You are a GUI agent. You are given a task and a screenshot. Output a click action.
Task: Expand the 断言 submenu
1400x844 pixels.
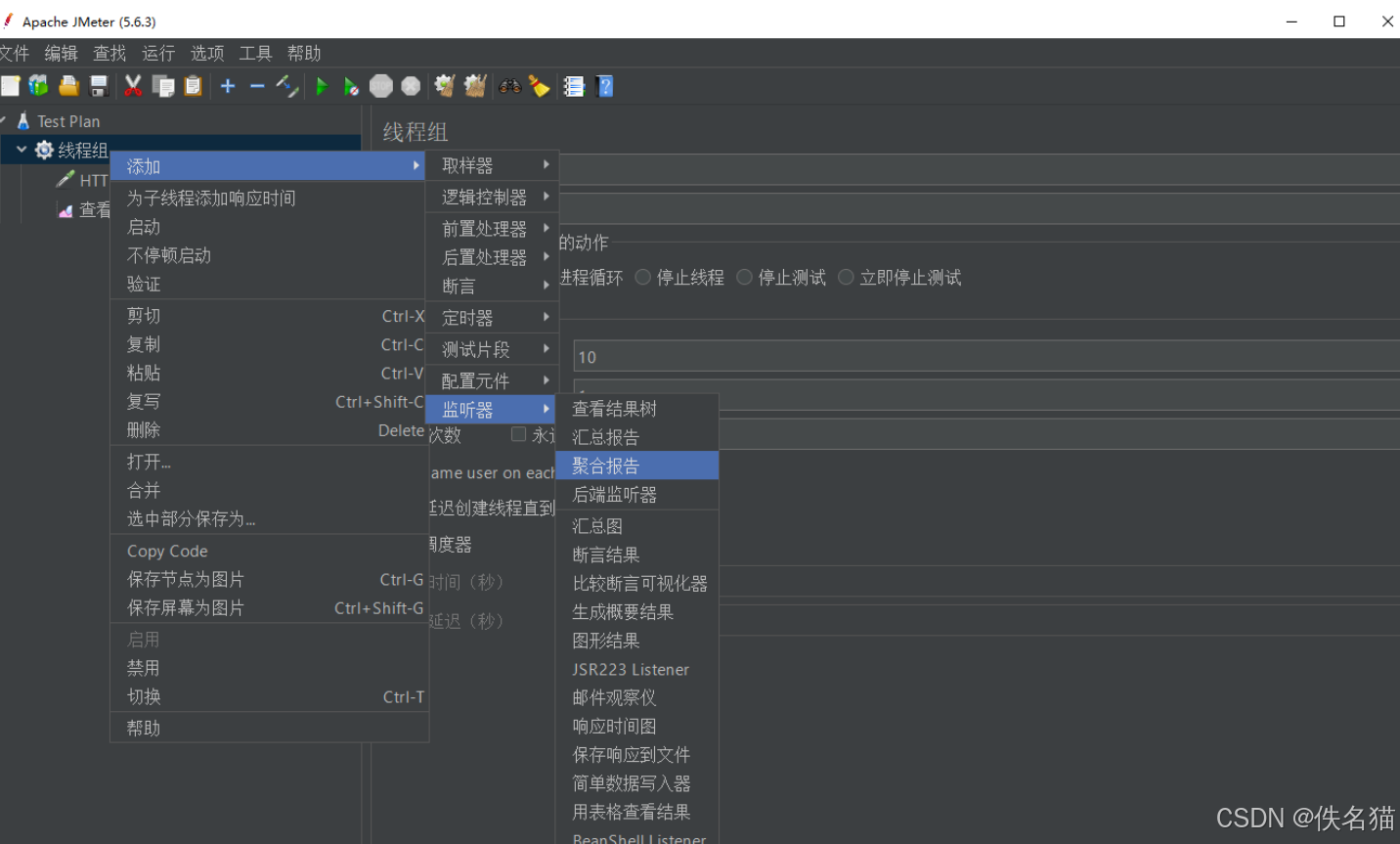[x=492, y=286]
